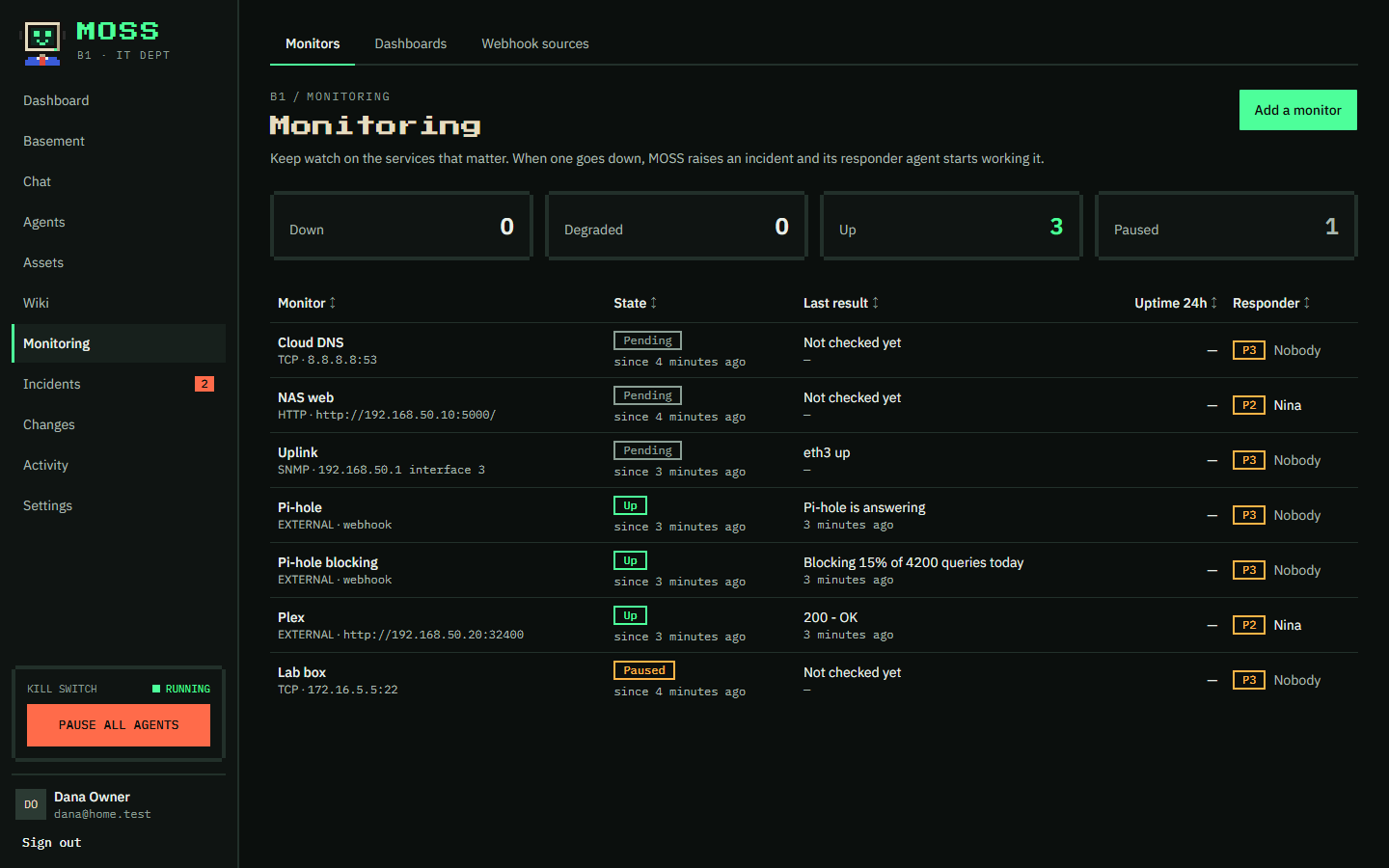Viewport: 1389px width, 868px height.
Task: Click '200 - OK' result for Plex
Action: 831,617
